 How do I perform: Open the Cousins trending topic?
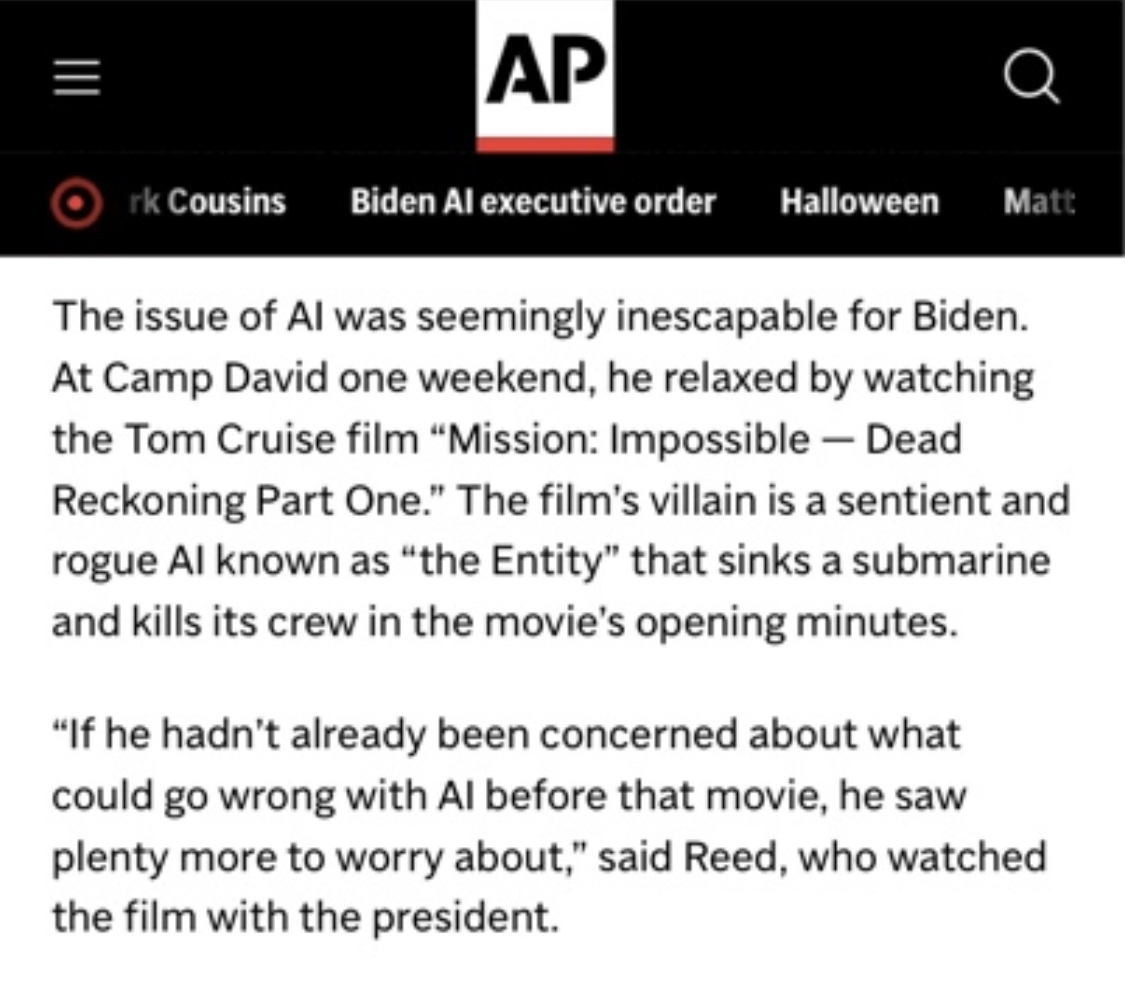tap(208, 202)
